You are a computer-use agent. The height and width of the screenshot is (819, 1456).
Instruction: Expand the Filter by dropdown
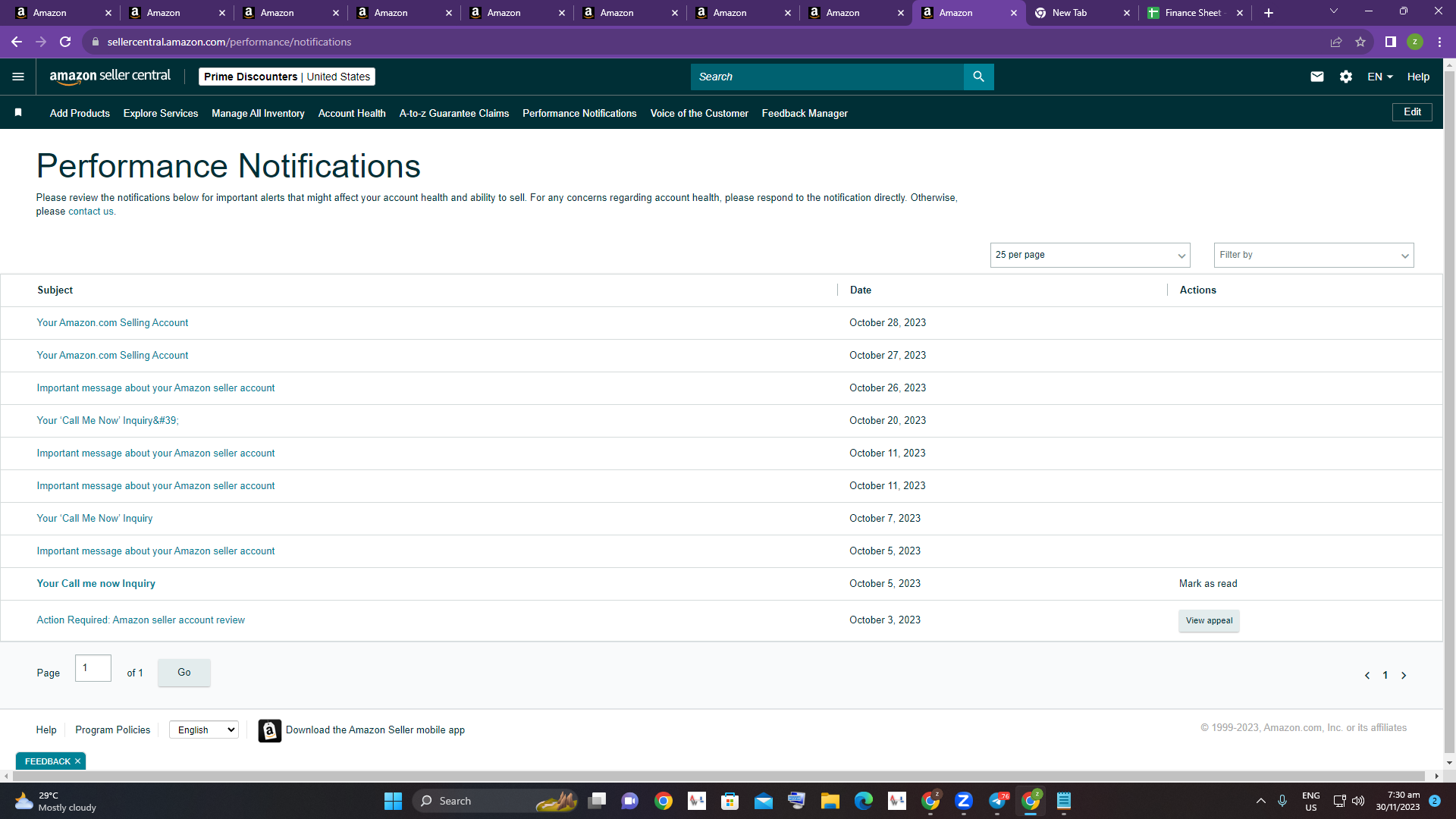tap(1313, 255)
